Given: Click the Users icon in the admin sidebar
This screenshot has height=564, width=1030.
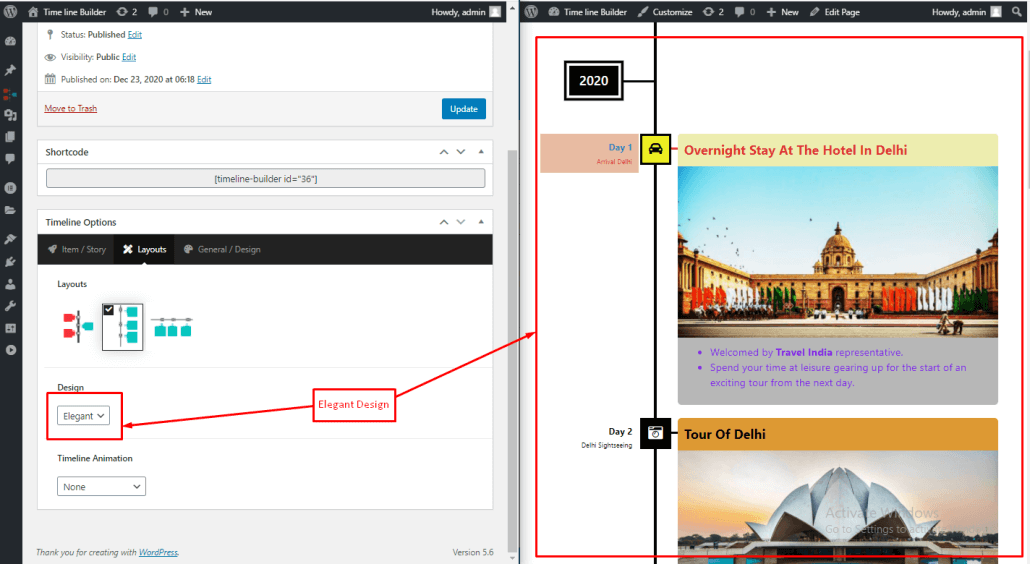Looking at the screenshot, I should (x=10, y=283).
